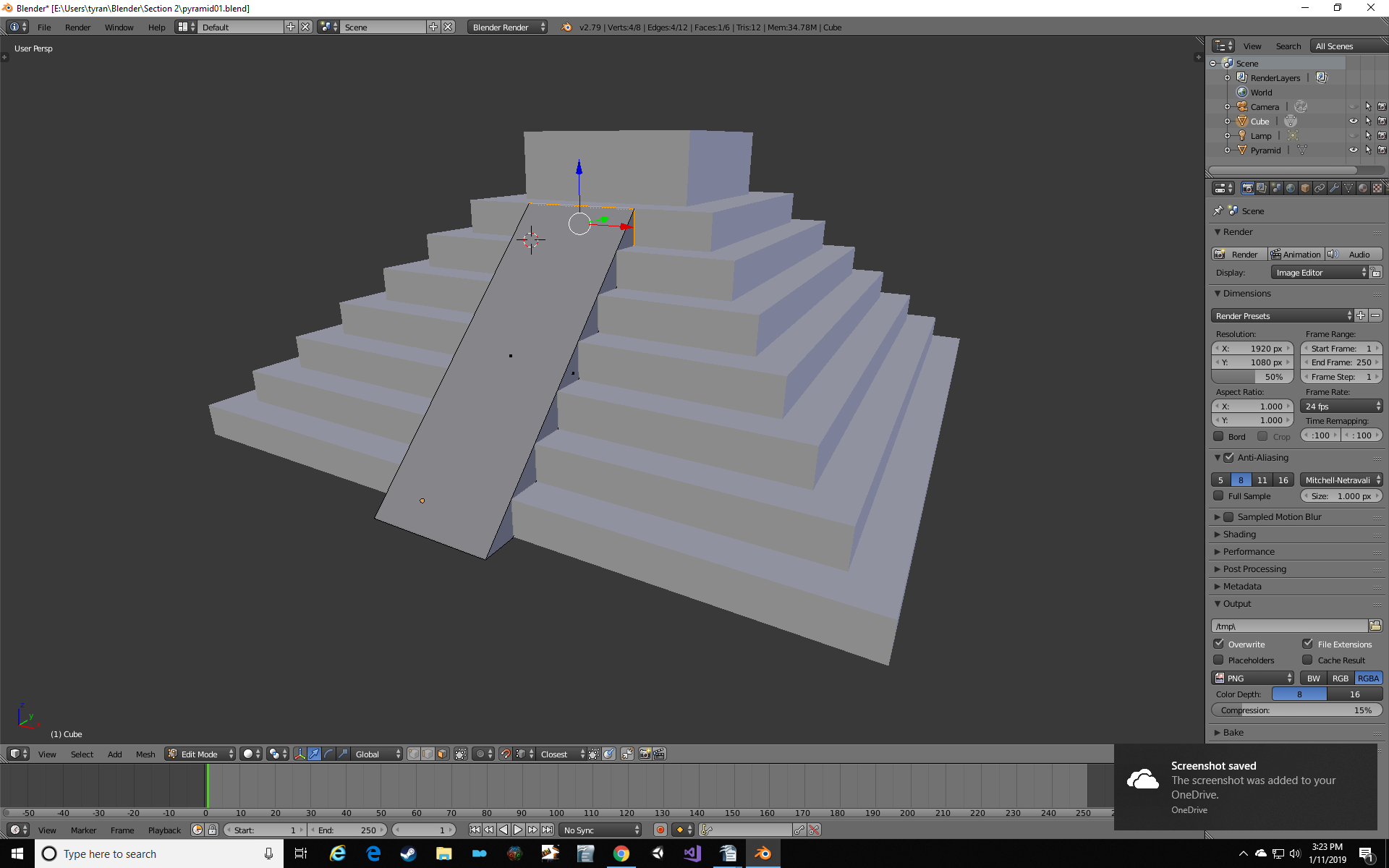Image resolution: width=1389 pixels, height=868 pixels.
Task: Render OpenGL image from viewport header
Action: click(x=645, y=754)
